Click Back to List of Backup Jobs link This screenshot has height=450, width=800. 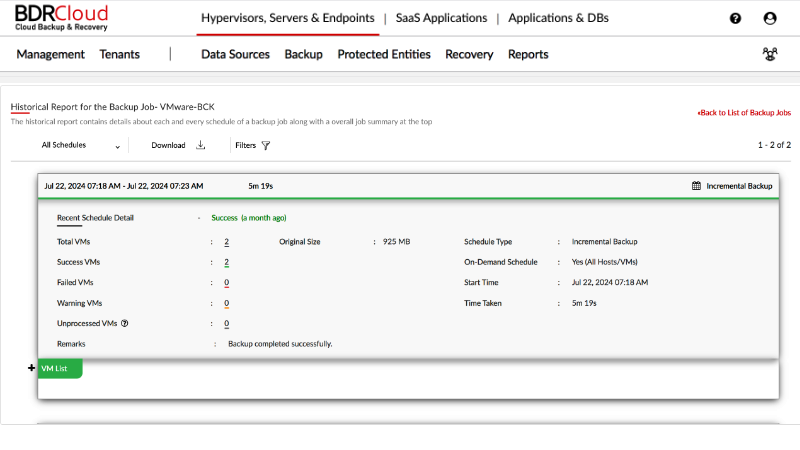pyautogui.click(x=744, y=113)
